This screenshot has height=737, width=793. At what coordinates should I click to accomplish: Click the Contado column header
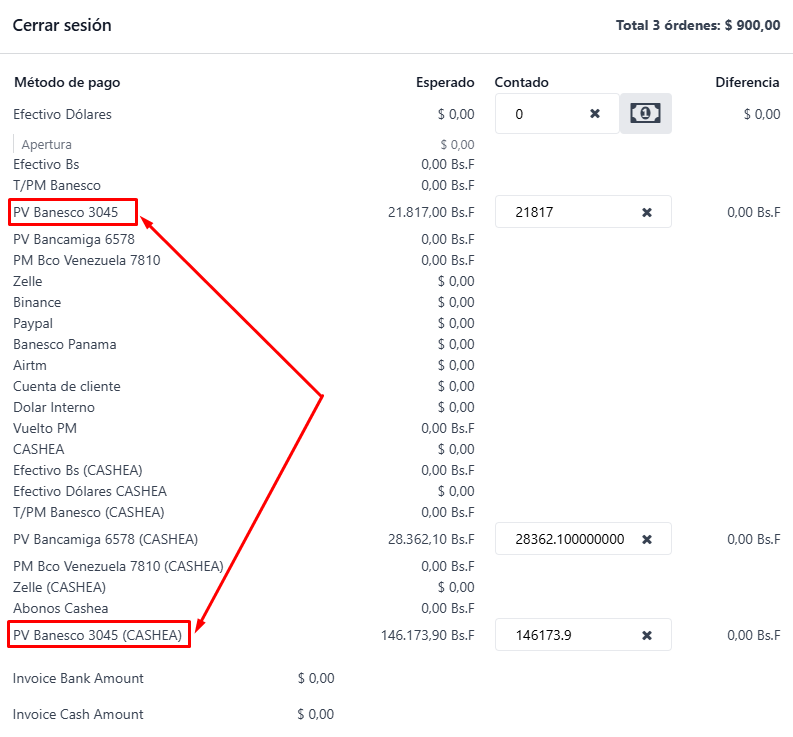point(521,82)
